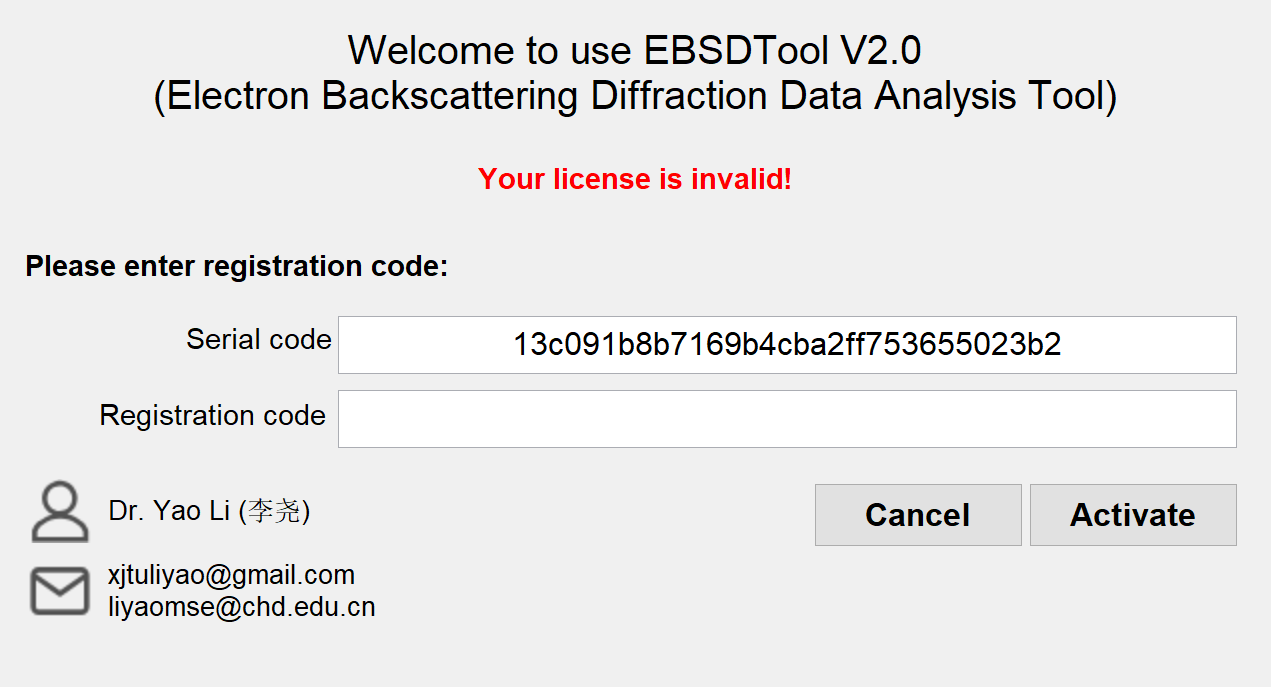Open the xjtuliyao@gmail.com email address
The height and width of the screenshot is (687, 1271).
pos(231,575)
